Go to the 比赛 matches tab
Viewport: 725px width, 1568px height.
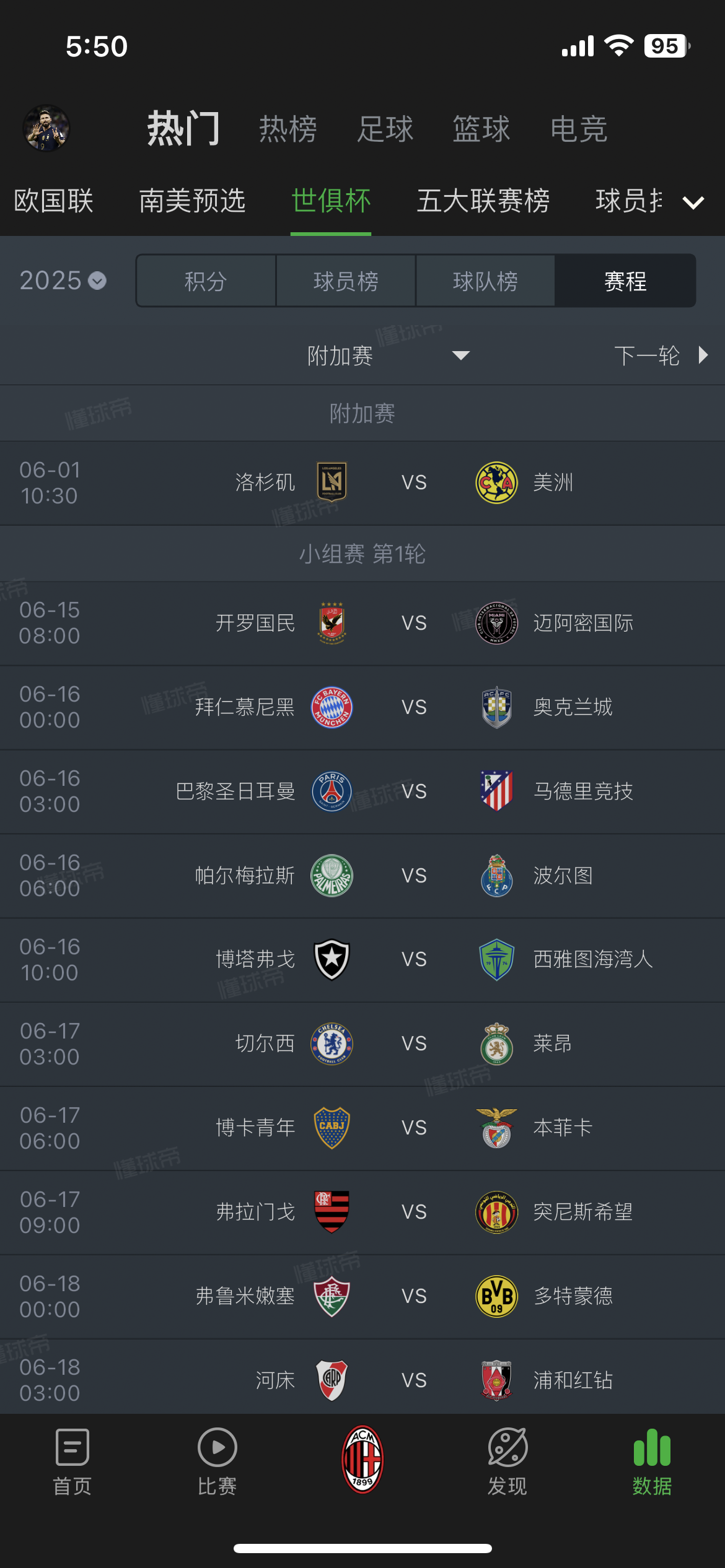tap(217, 1460)
